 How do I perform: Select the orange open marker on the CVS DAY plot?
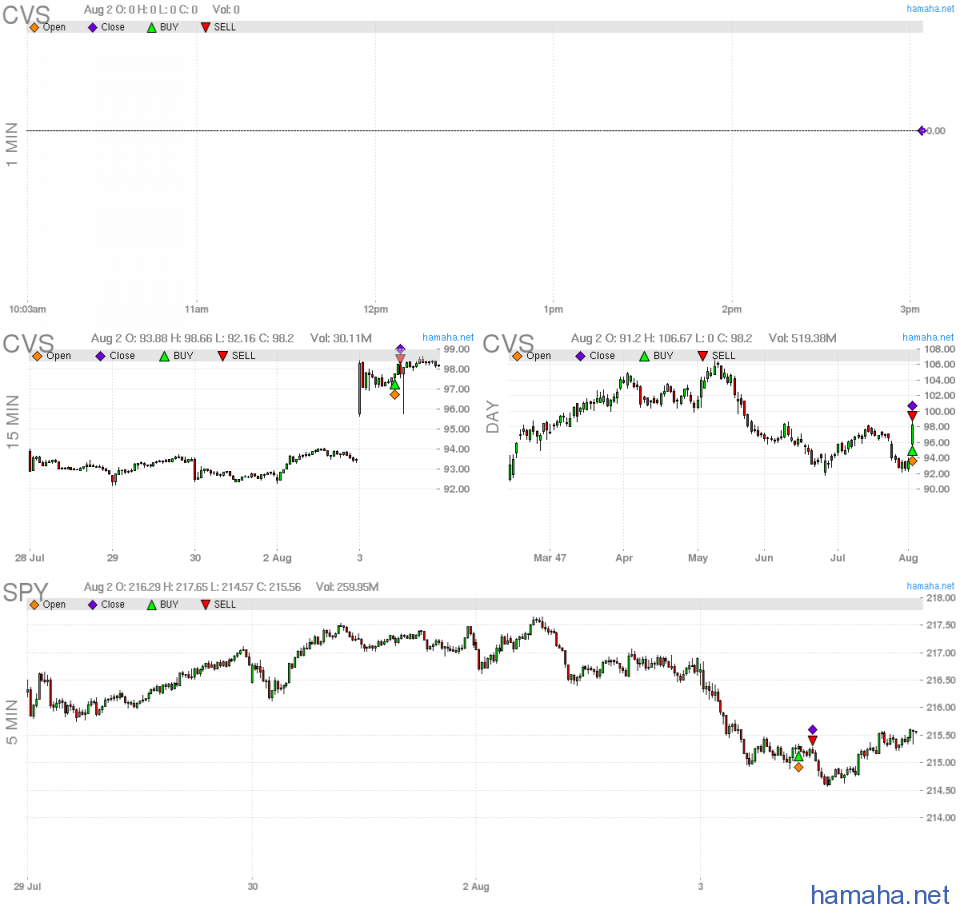coord(912,461)
